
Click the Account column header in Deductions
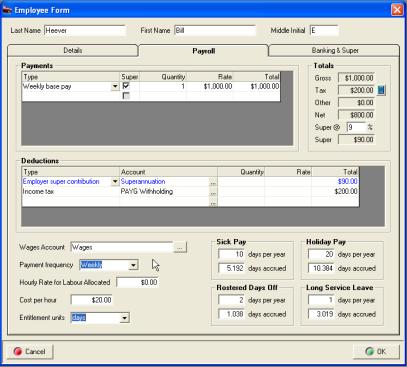168,172
